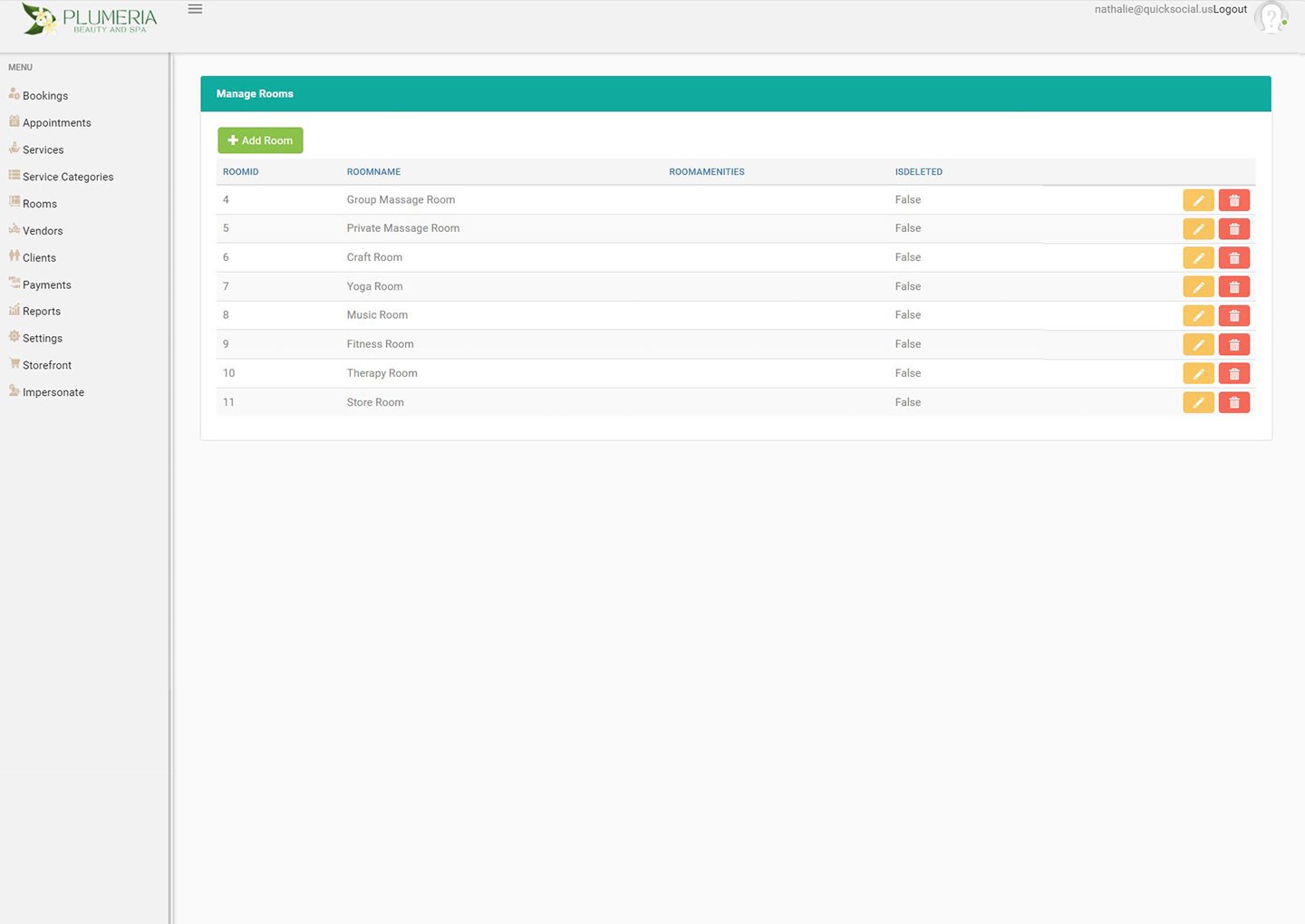Sort by the ROOMNAME column header

(x=373, y=172)
